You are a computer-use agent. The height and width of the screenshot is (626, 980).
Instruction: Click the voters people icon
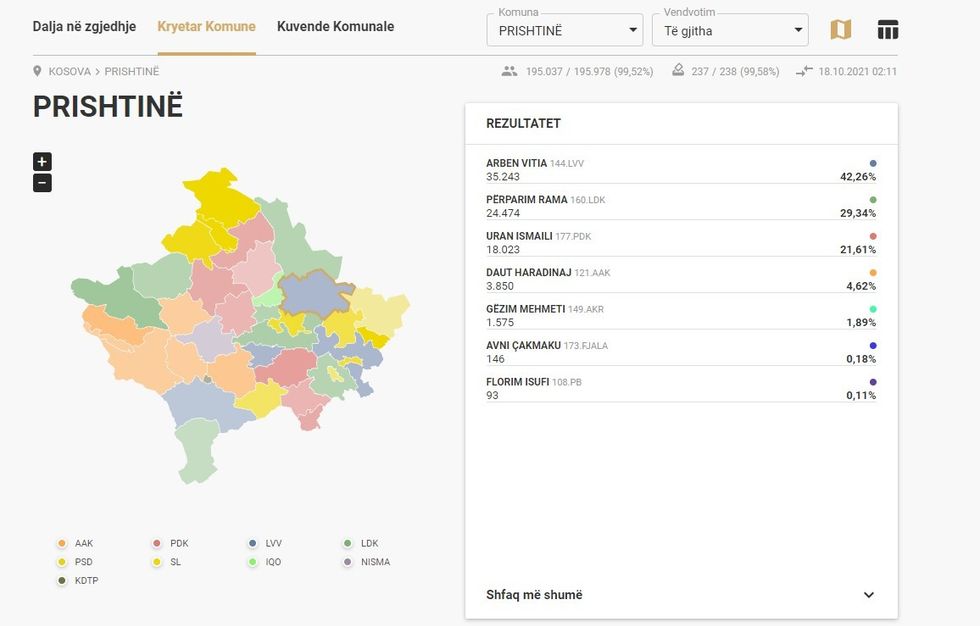tap(510, 71)
